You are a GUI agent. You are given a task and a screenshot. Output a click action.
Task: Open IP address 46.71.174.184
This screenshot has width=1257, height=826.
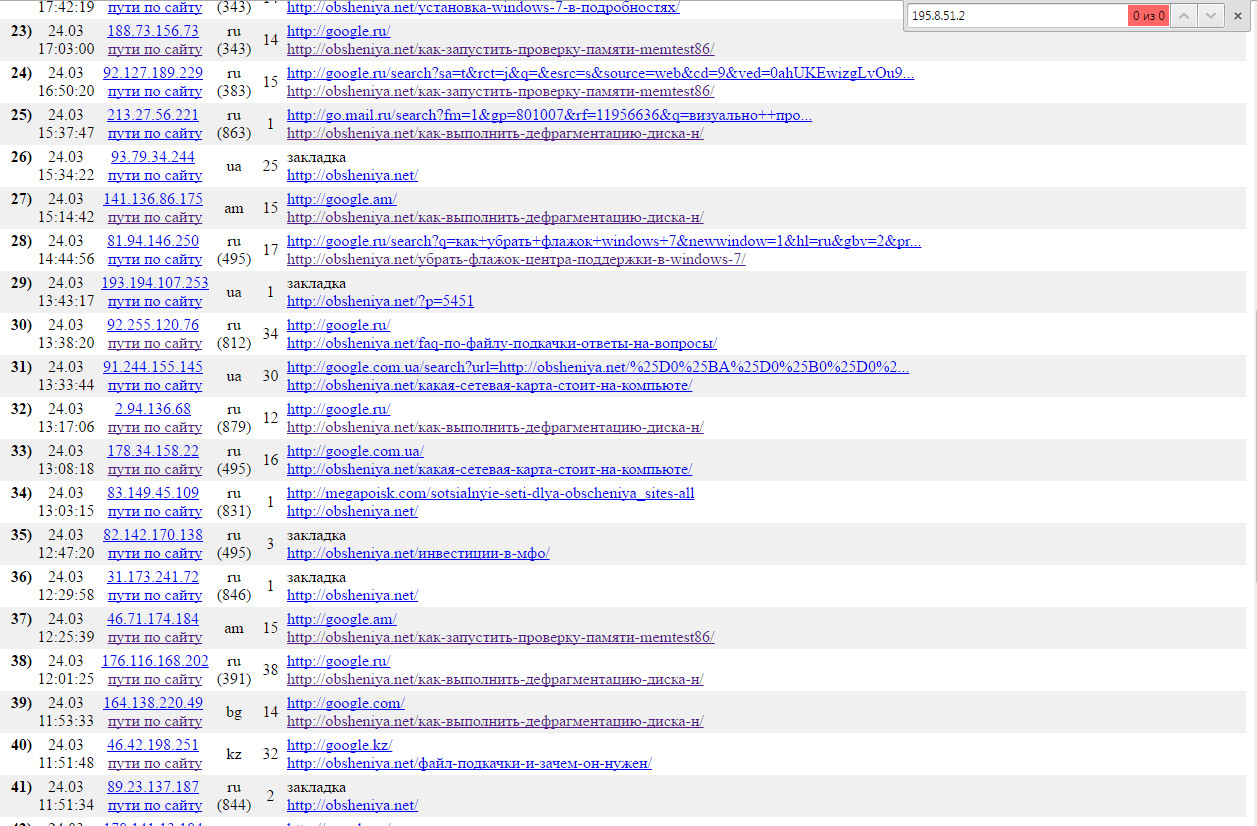(x=153, y=619)
